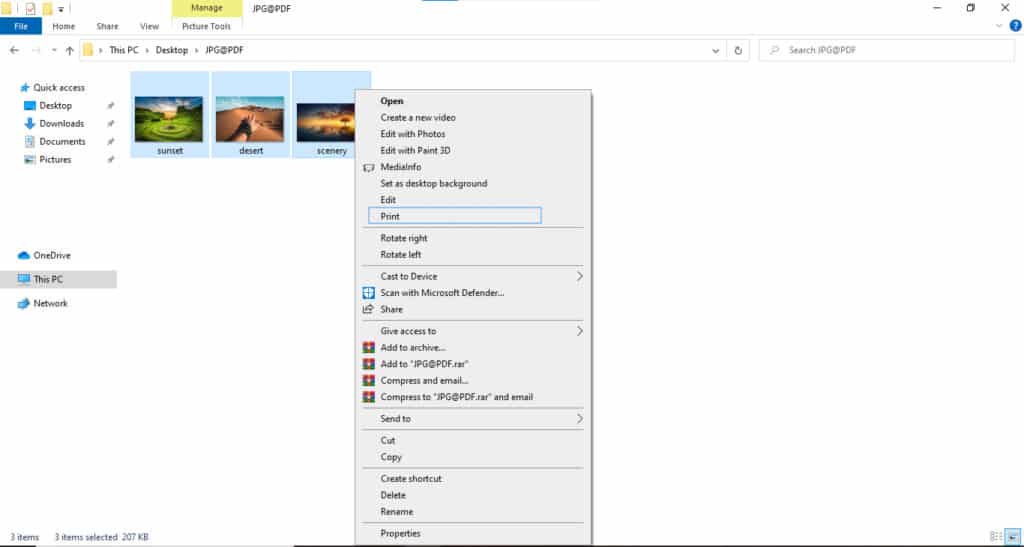1024x547 pixels.
Task: Switch to the View ribbon tab
Action: tap(149, 26)
